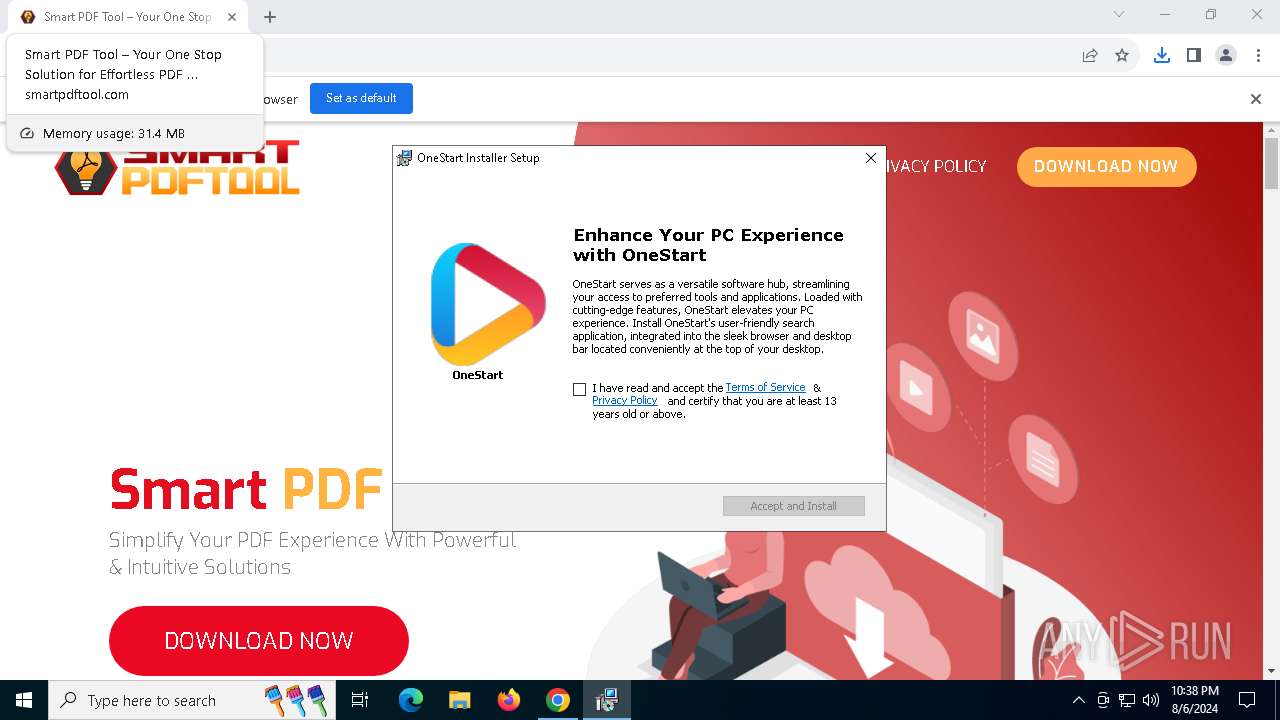This screenshot has height=720, width=1280.
Task: Launch Microsoft Edge from taskbar
Action: point(411,700)
